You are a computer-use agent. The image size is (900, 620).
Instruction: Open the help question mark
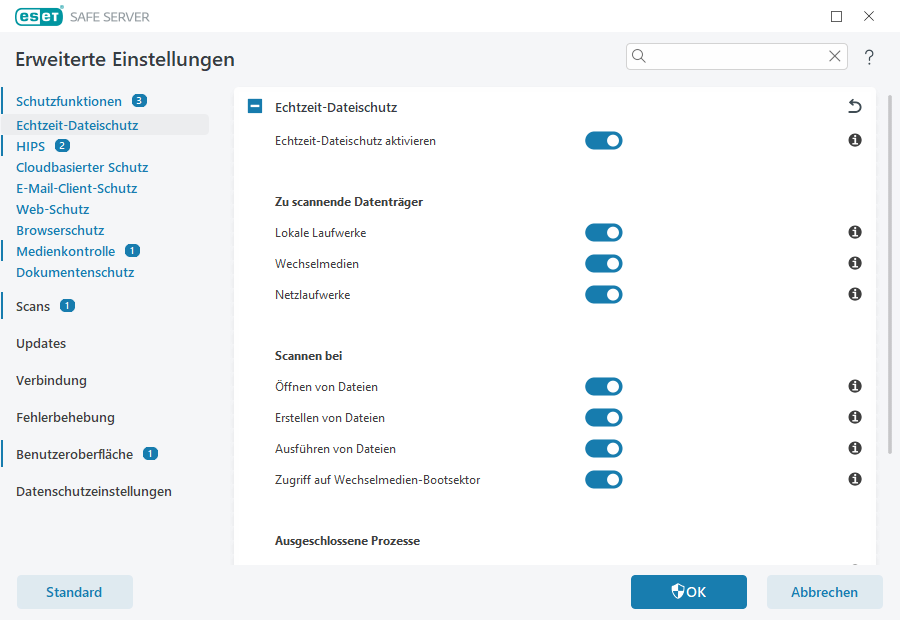(x=869, y=57)
